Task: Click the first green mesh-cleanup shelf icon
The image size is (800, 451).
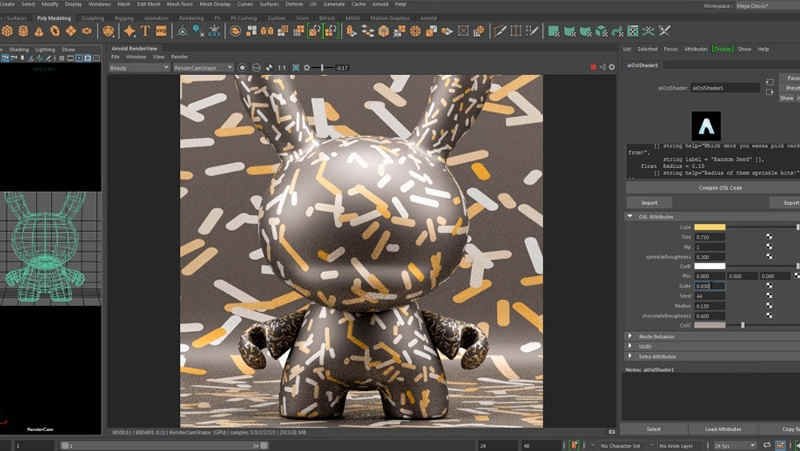Action: [x=554, y=31]
